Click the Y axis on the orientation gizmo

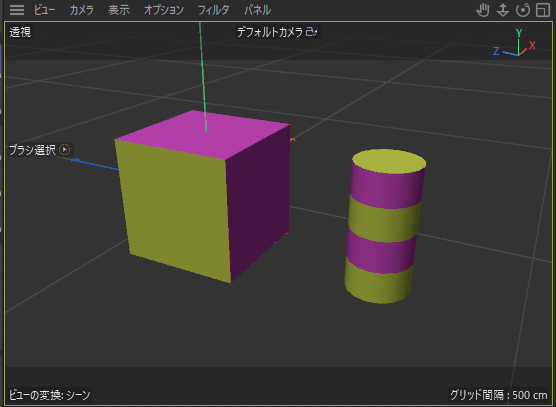519,33
